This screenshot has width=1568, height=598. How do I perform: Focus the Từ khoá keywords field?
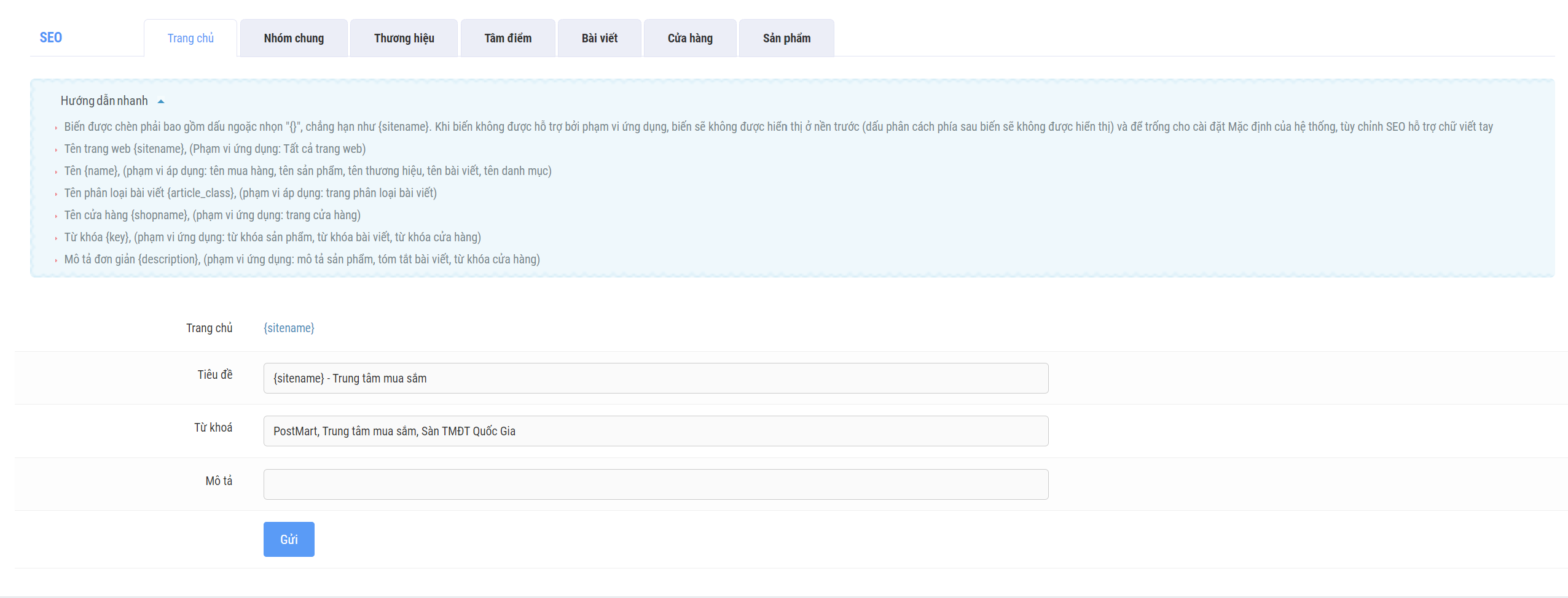click(655, 431)
